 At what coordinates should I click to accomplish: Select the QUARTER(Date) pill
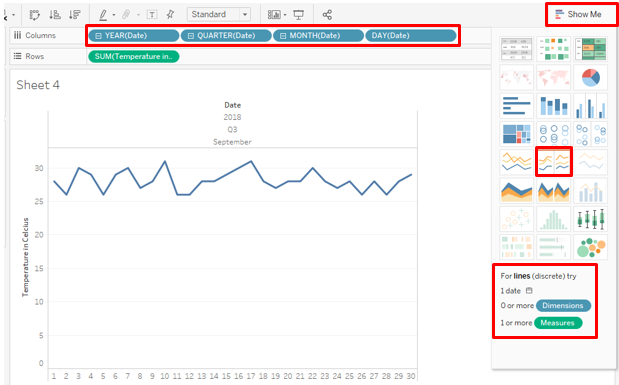(226, 36)
